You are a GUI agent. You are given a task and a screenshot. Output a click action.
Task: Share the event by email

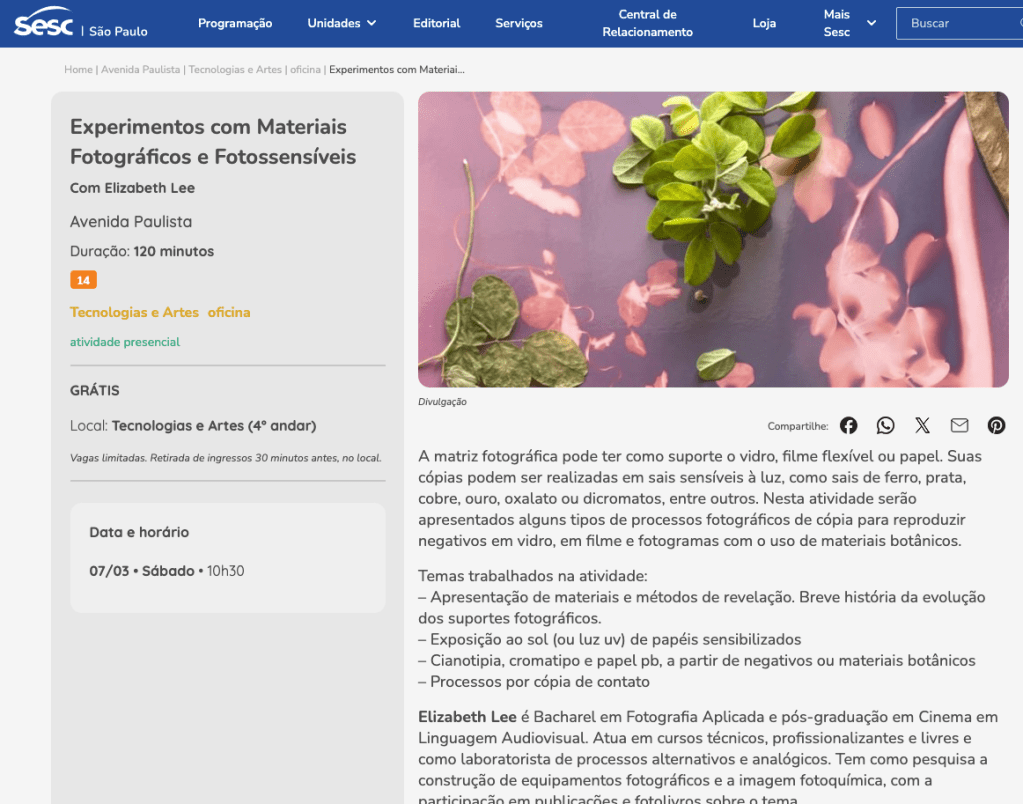click(x=959, y=425)
